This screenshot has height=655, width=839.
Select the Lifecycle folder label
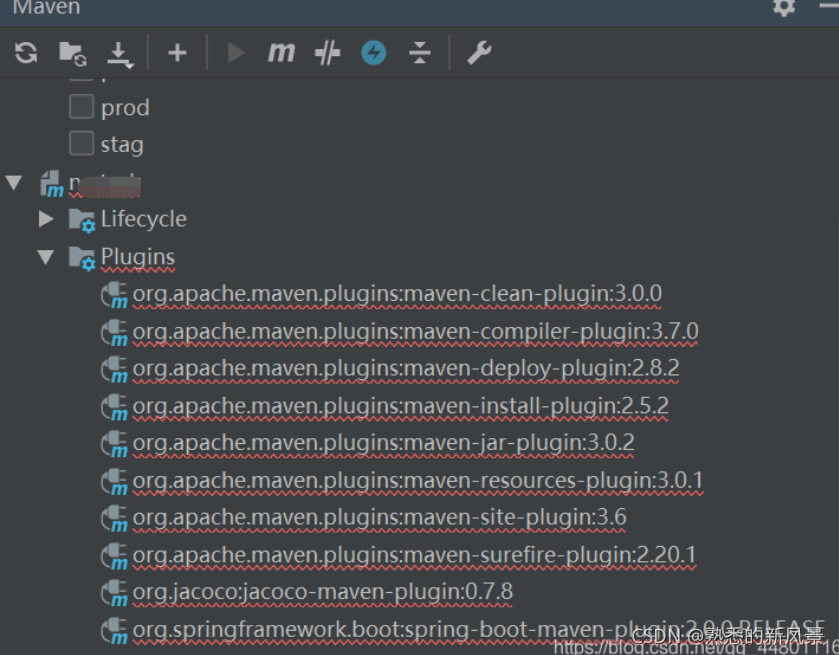point(143,219)
